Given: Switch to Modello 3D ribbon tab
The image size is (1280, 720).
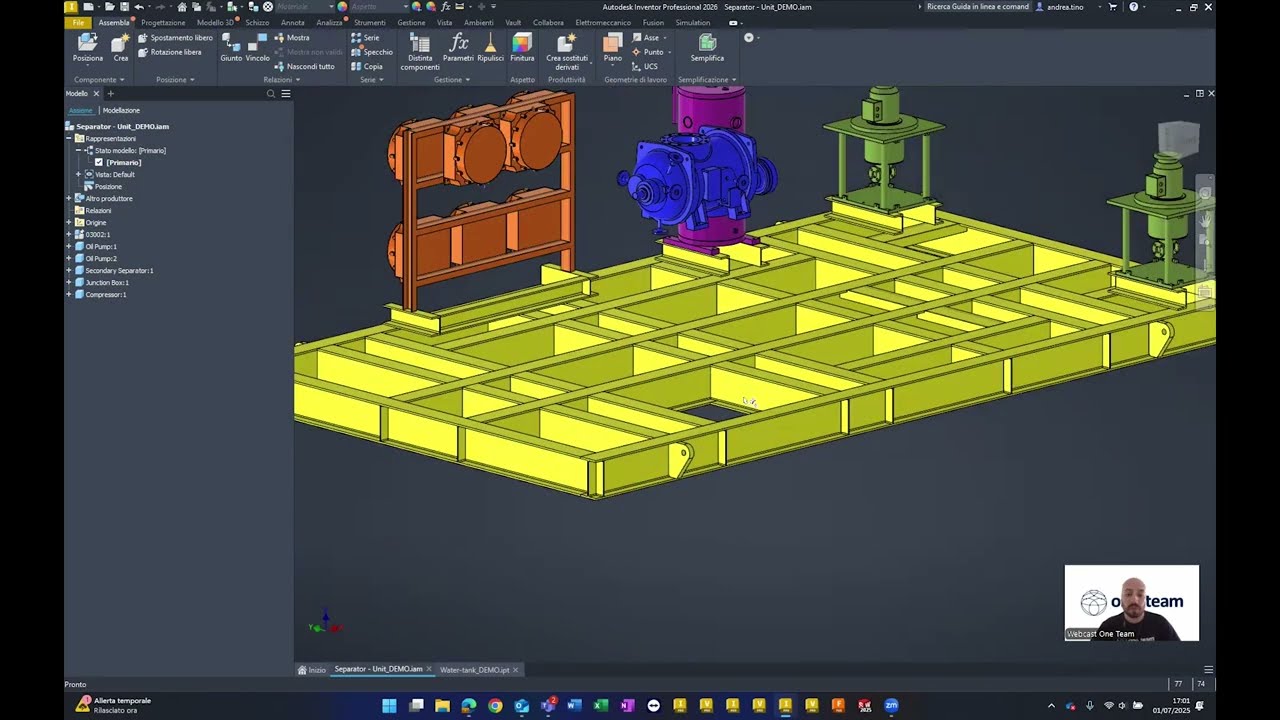Looking at the screenshot, I should [x=215, y=22].
